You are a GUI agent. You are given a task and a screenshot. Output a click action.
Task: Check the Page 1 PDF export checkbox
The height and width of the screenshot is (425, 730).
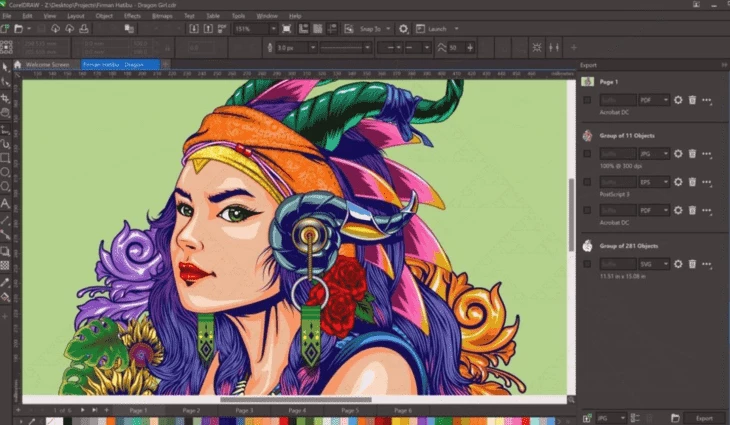[x=587, y=100]
